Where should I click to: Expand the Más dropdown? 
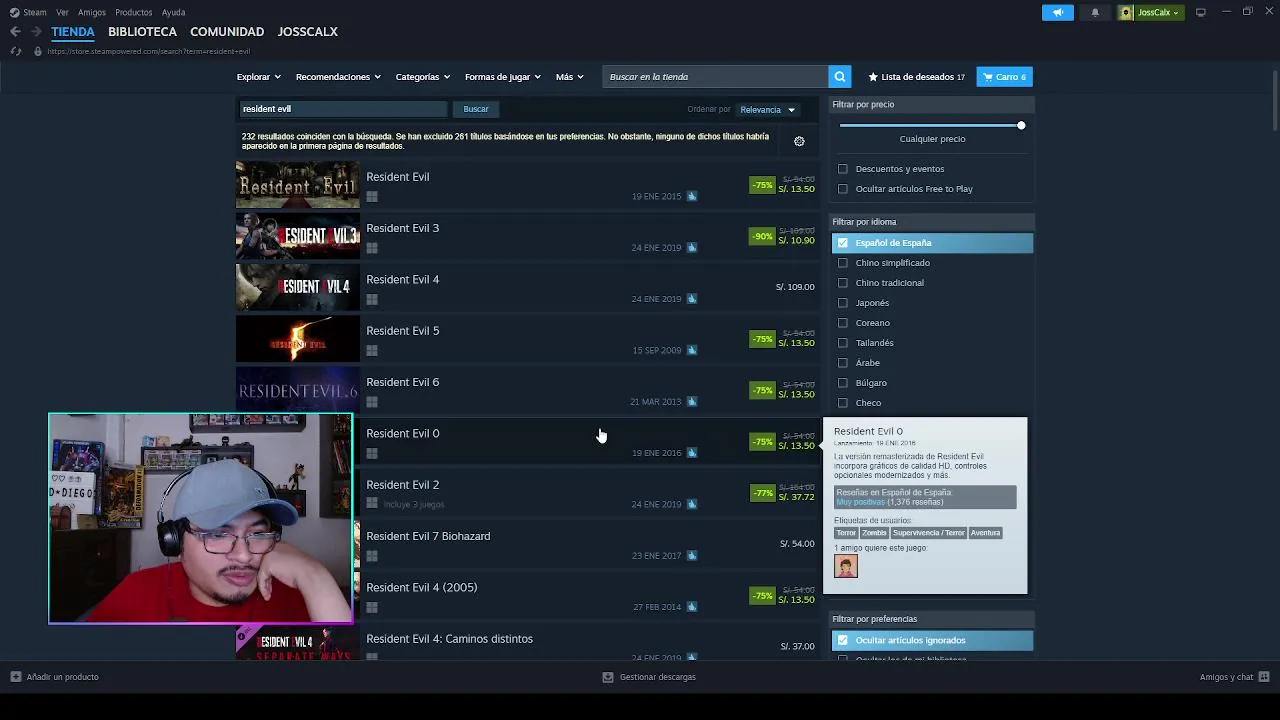[x=569, y=77]
